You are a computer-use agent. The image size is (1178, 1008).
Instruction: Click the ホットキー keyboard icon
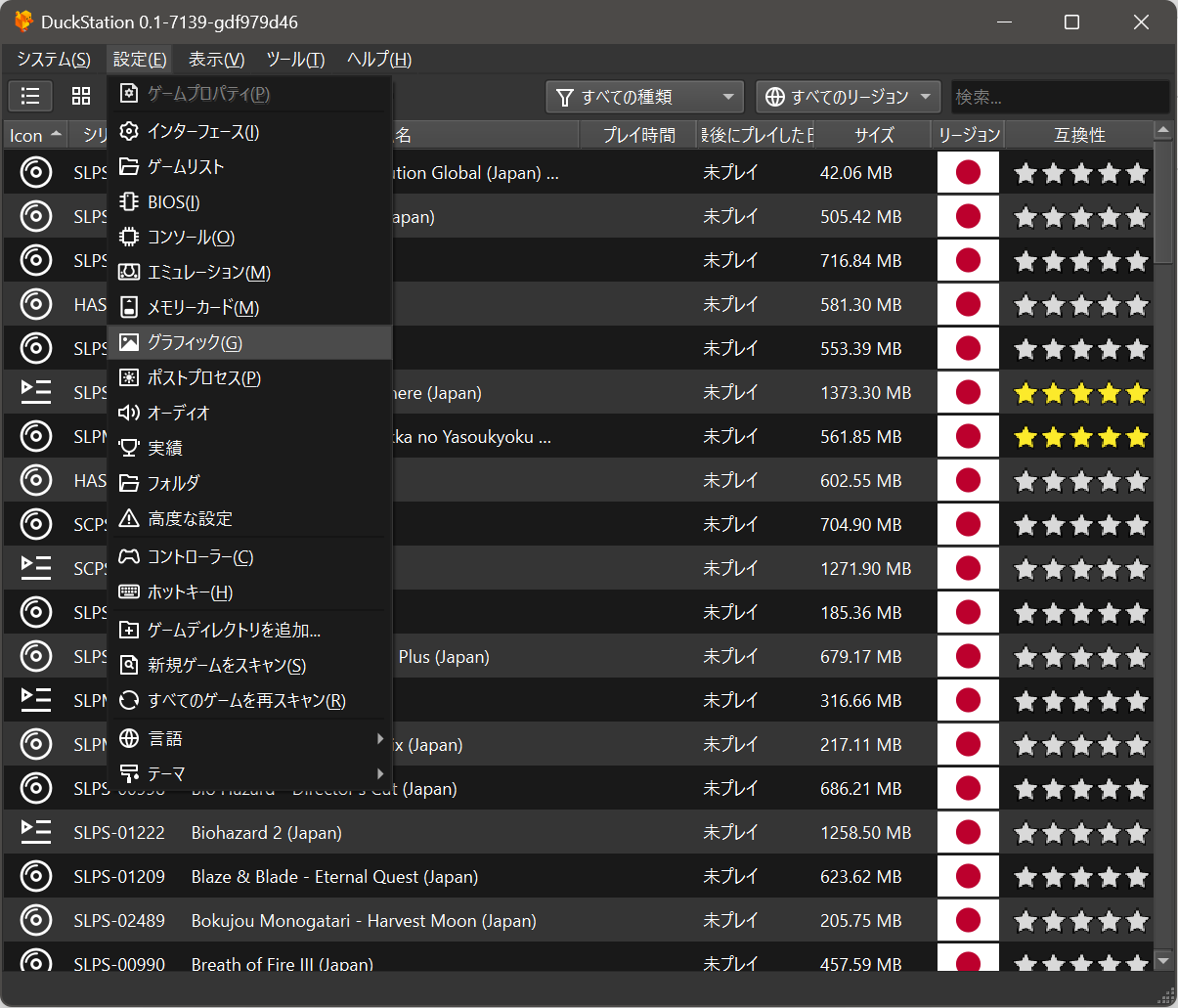[x=129, y=592]
